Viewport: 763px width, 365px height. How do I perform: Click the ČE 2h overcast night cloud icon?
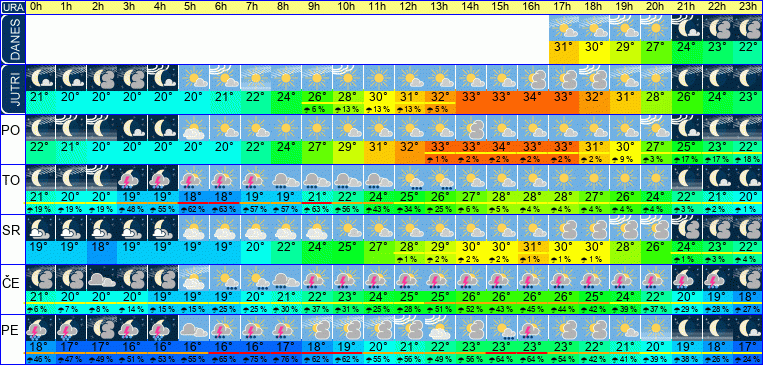click(102, 277)
